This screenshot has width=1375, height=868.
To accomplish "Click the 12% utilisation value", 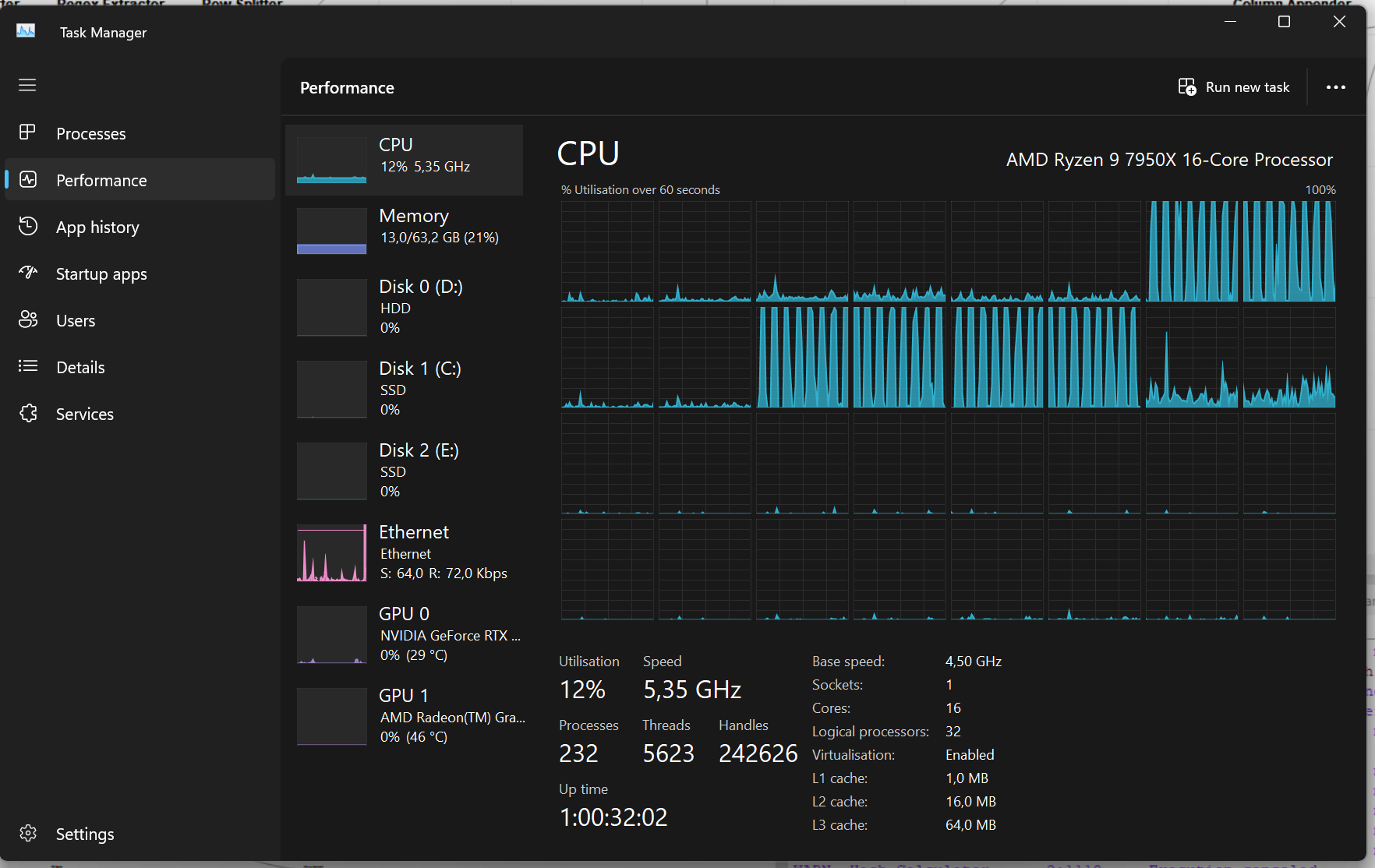I will 582,690.
